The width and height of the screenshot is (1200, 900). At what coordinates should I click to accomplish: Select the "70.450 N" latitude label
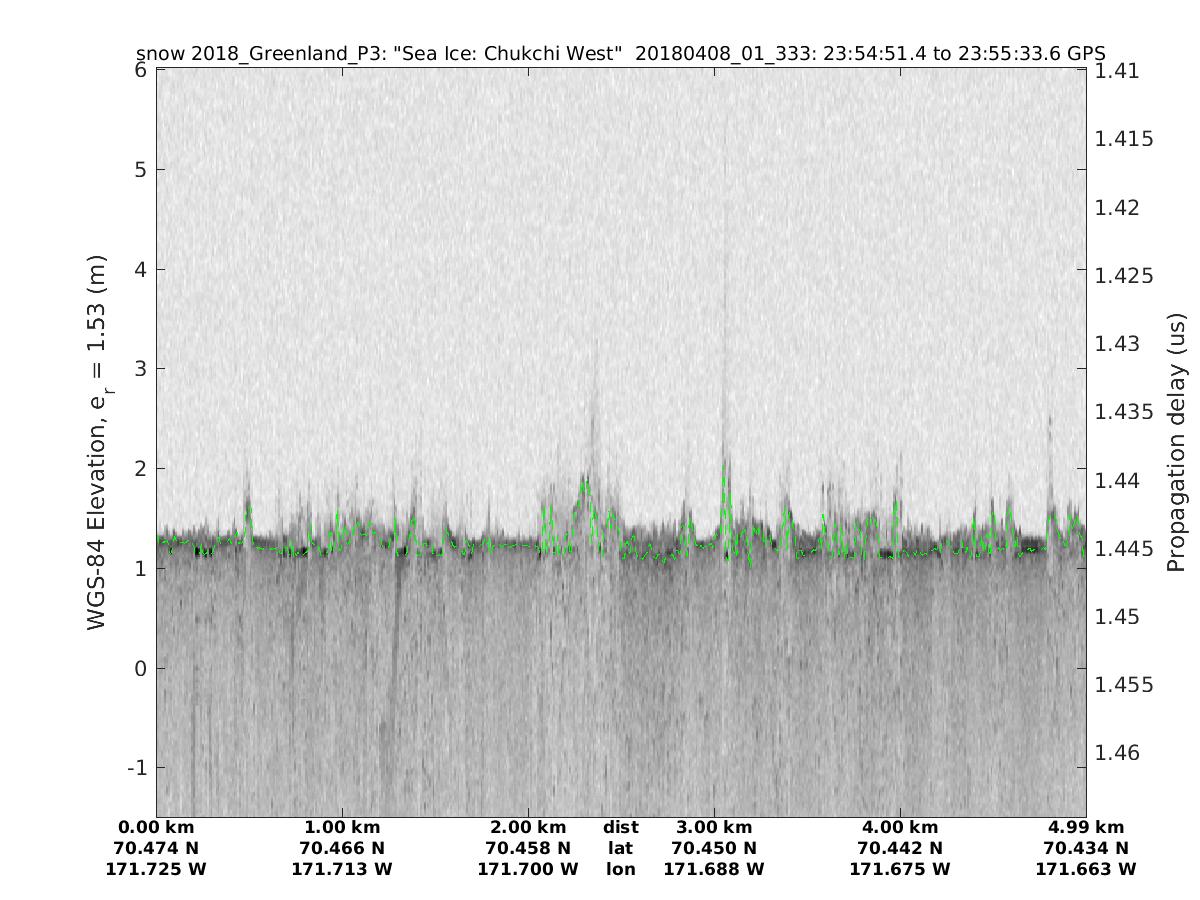[714, 849]
